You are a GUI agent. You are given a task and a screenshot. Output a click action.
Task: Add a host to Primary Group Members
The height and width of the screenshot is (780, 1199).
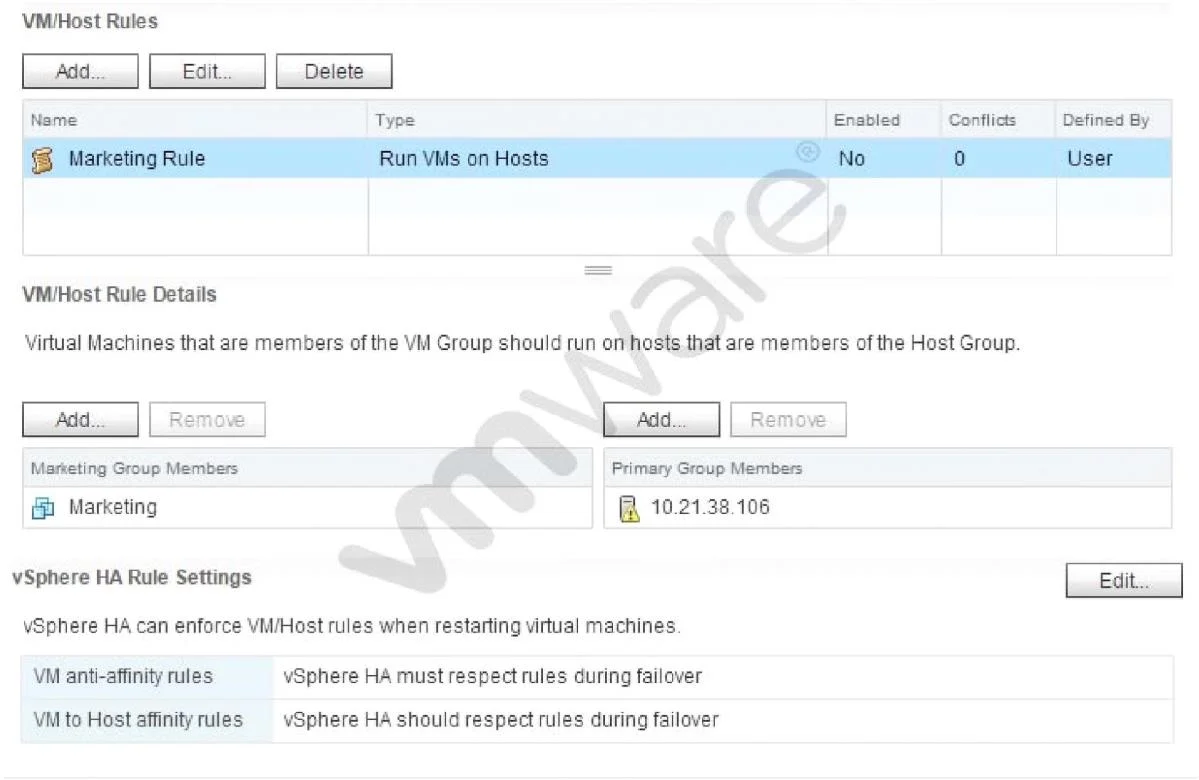[661, 420]
